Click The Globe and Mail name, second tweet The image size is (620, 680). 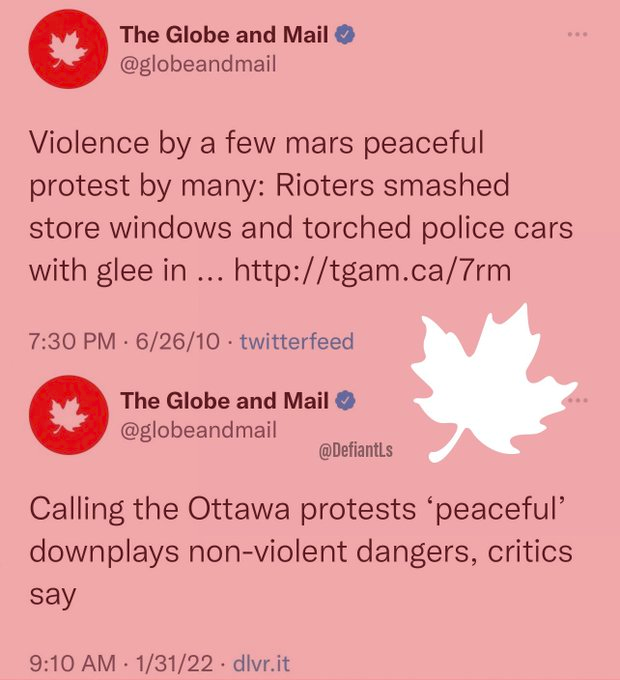pyautogui.click(x=225, y=401)
